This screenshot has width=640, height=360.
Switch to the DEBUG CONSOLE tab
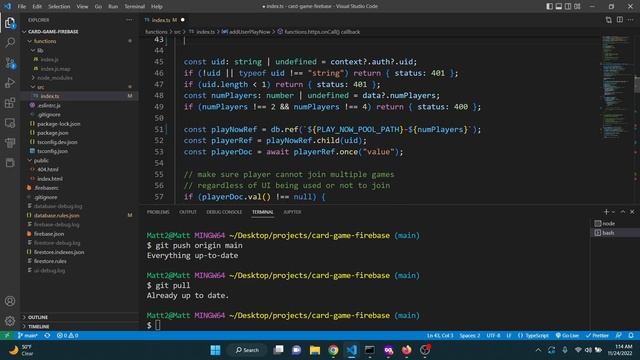[x=224, y=212]
